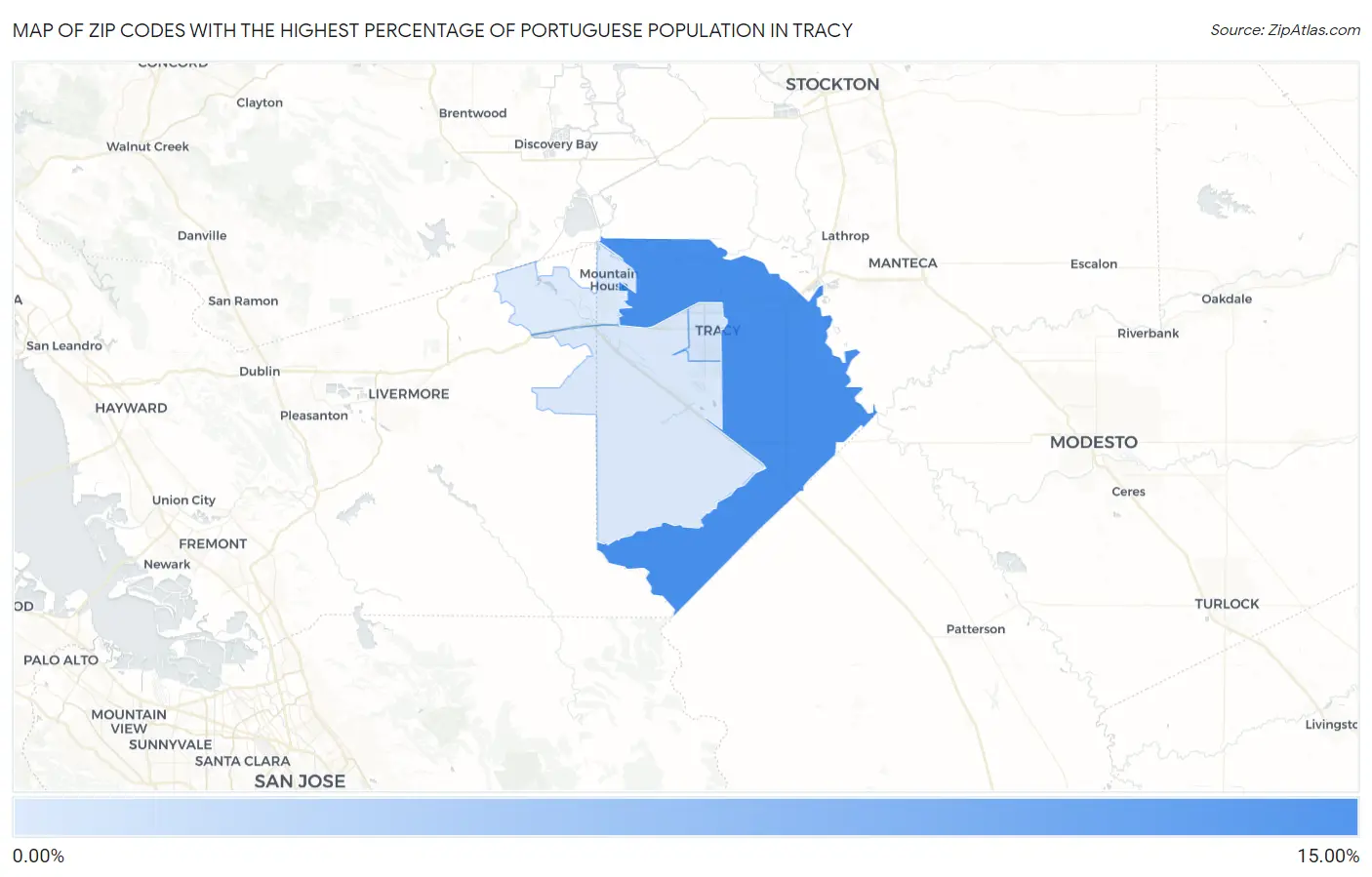1372x877 pixels.
Task: Click the LIVERMORE city label
Action: 409,394
